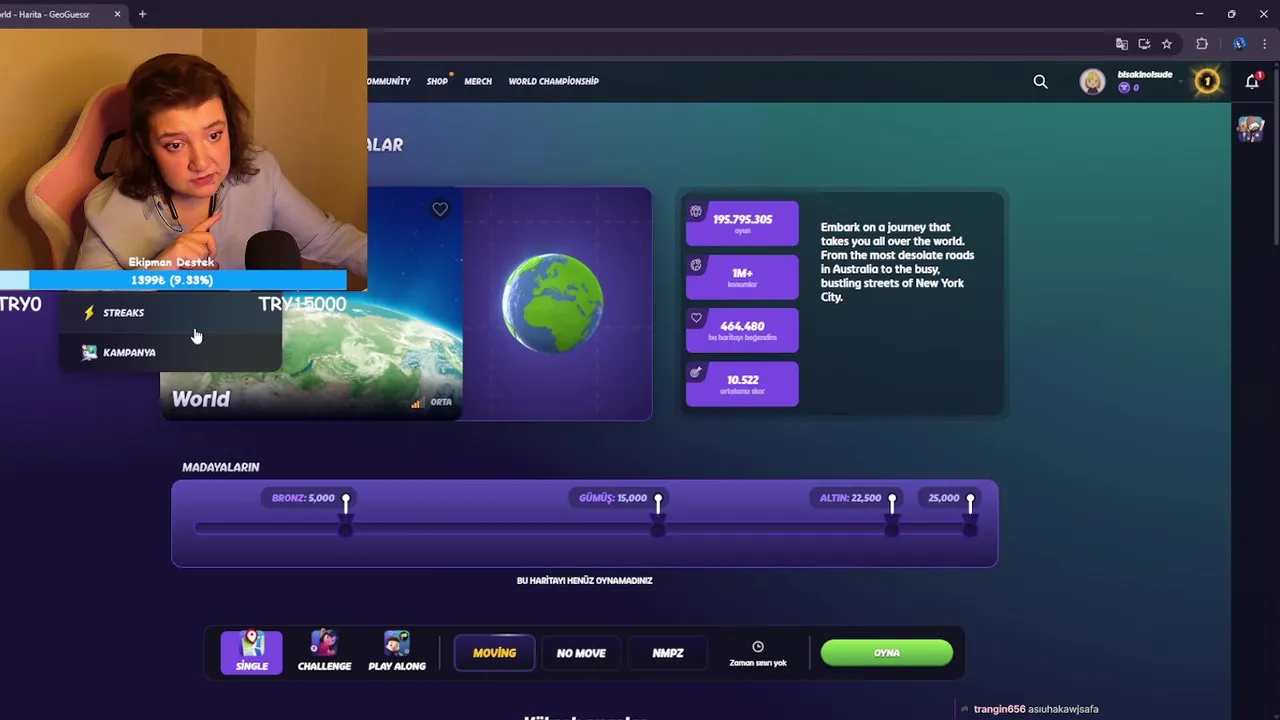Screen dimensions: 1280x720
Task: Click the green Oyna play button
Action: point(887,653)
